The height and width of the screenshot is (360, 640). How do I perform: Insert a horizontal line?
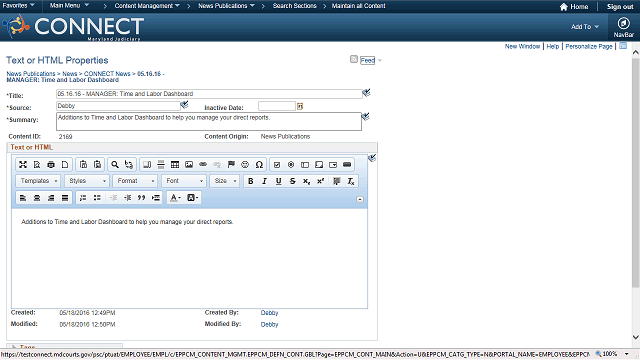coord(161,164)
